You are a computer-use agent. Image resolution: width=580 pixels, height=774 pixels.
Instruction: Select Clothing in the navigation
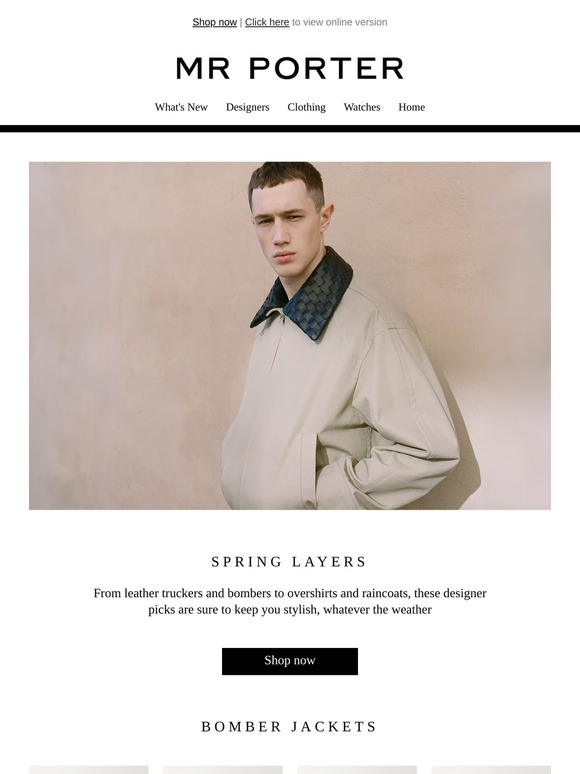coord(307,107)
